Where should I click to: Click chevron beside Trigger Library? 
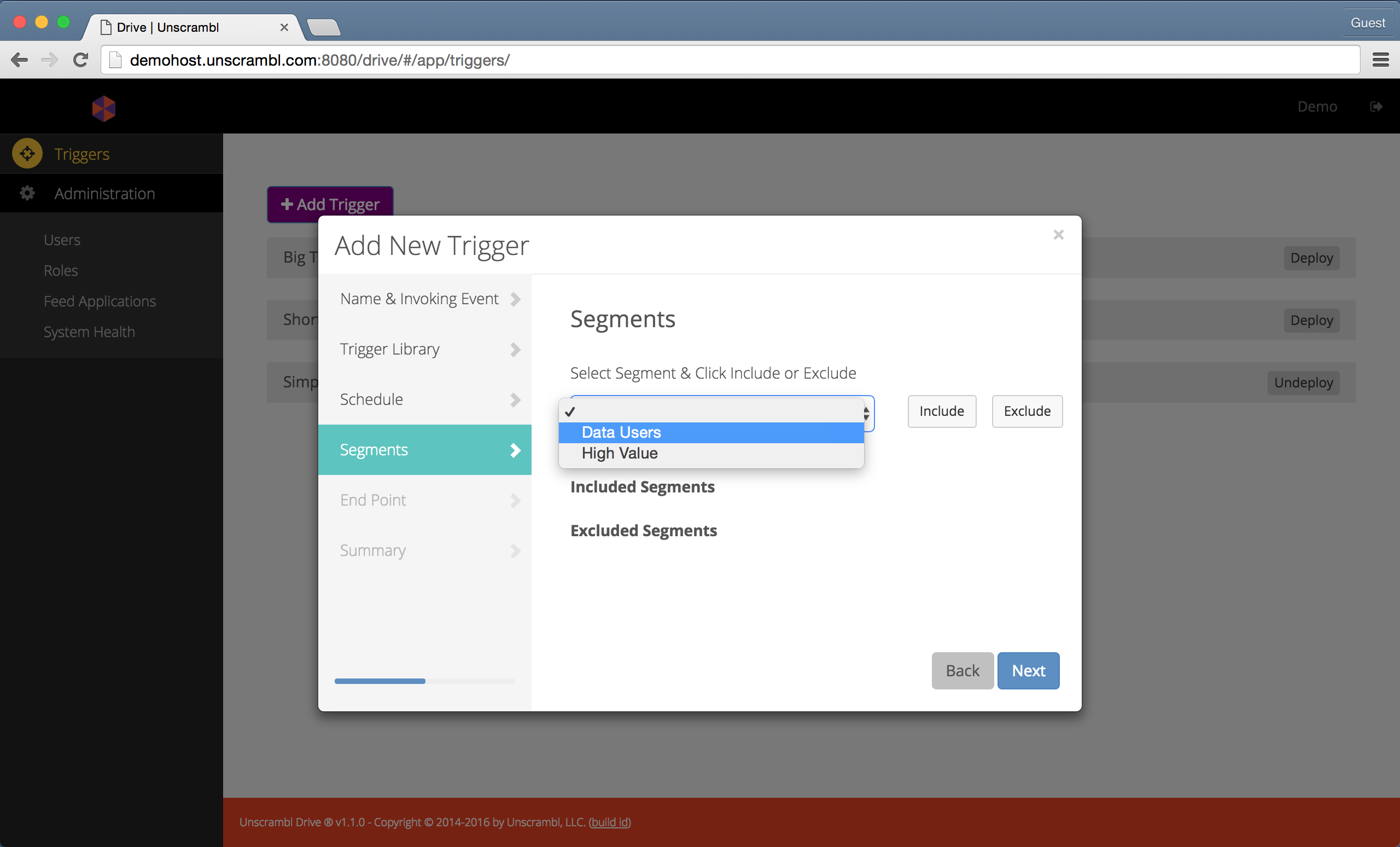tap(515, 349)
